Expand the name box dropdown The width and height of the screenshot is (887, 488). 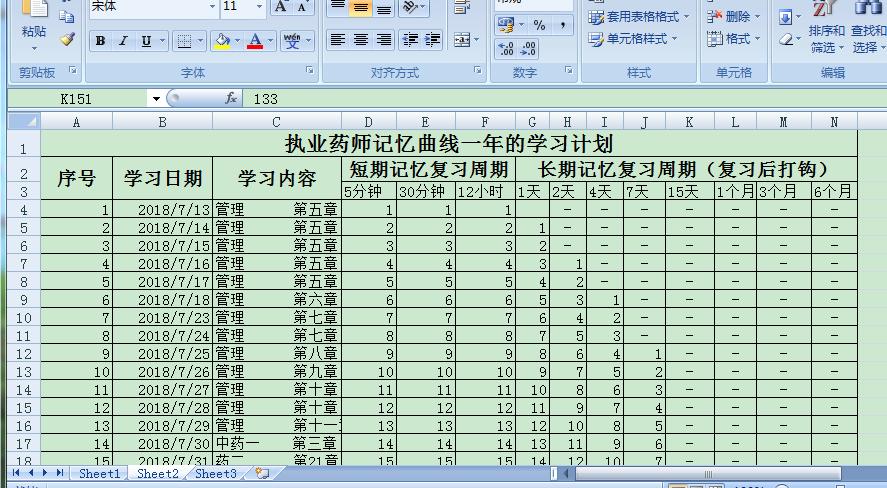tap(156, 100)
